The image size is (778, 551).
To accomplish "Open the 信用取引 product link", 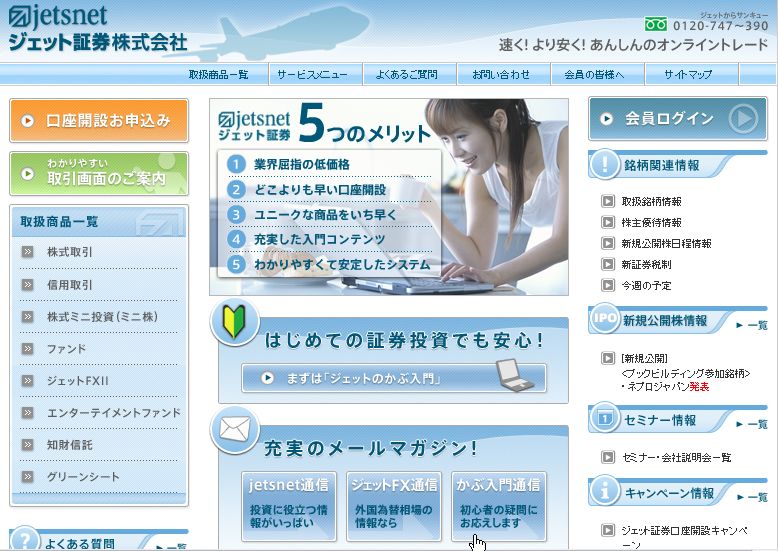I will pos(69,285).
